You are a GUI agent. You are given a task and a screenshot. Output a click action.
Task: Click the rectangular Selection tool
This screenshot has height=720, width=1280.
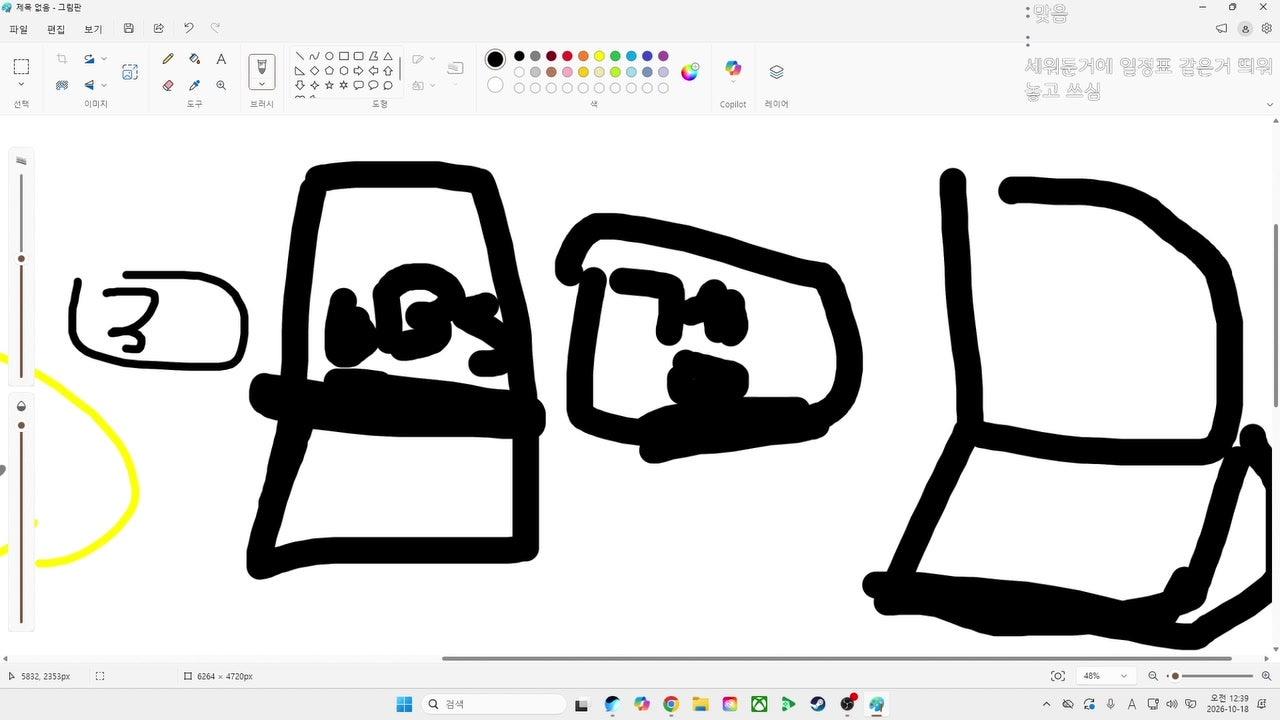click(x=21, y=67)
